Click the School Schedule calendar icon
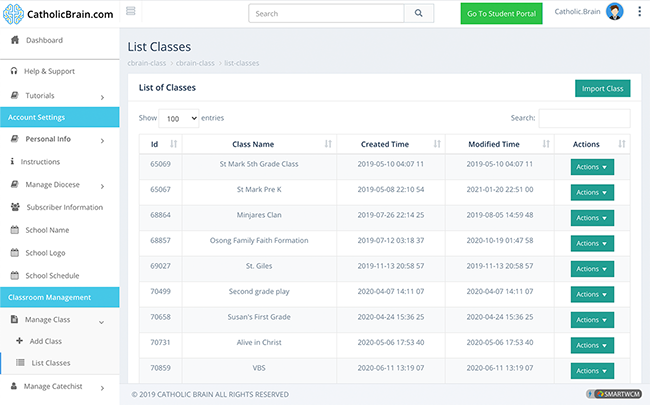This screenshot has width=650, height=405. (15, 275)
